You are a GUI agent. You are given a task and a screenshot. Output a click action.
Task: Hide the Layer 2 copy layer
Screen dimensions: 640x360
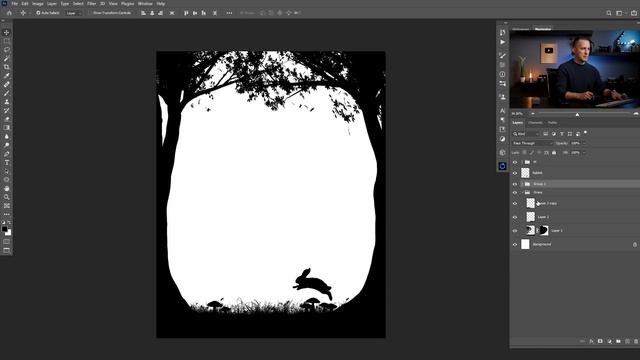point(515,203)
